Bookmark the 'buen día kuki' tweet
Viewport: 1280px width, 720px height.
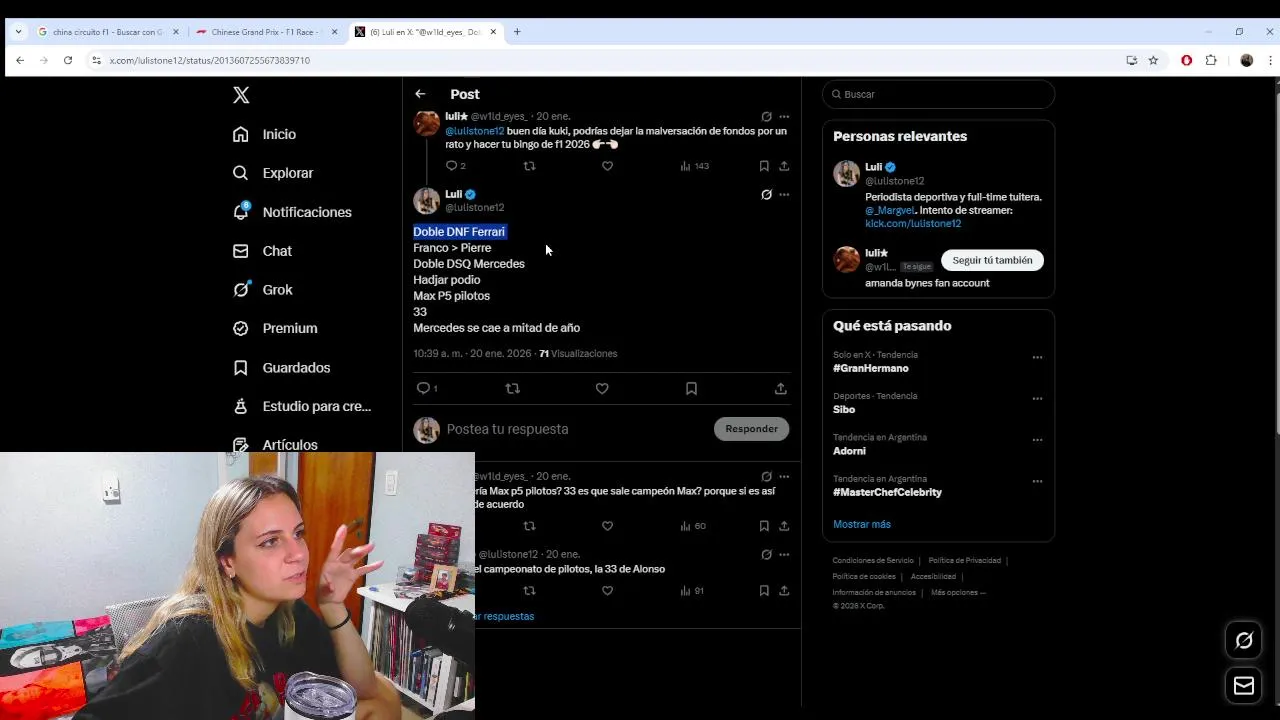tap(764, 166)
